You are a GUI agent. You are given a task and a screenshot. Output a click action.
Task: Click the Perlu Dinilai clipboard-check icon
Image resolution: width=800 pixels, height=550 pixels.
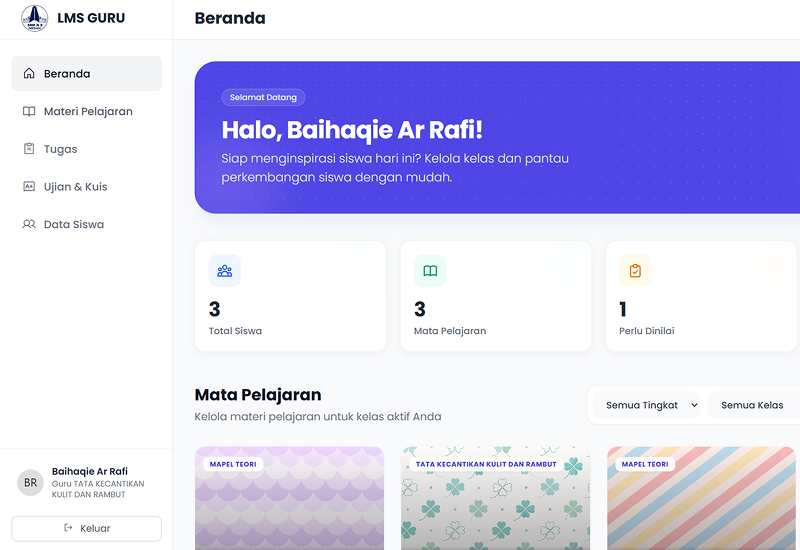pyautogui.click(x=635, y=270)
